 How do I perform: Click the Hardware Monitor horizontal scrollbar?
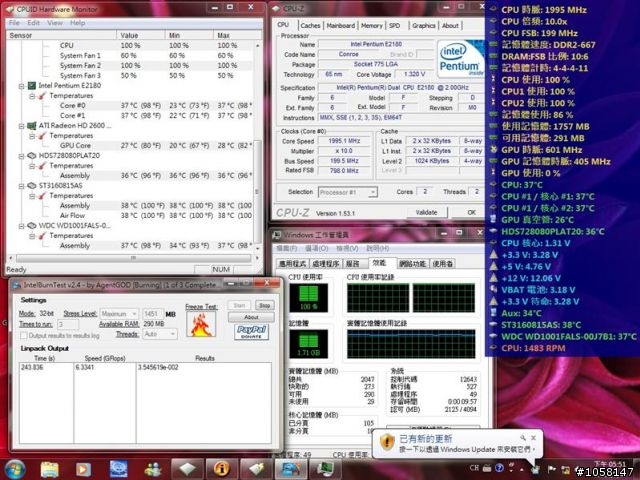coord(133,258)
